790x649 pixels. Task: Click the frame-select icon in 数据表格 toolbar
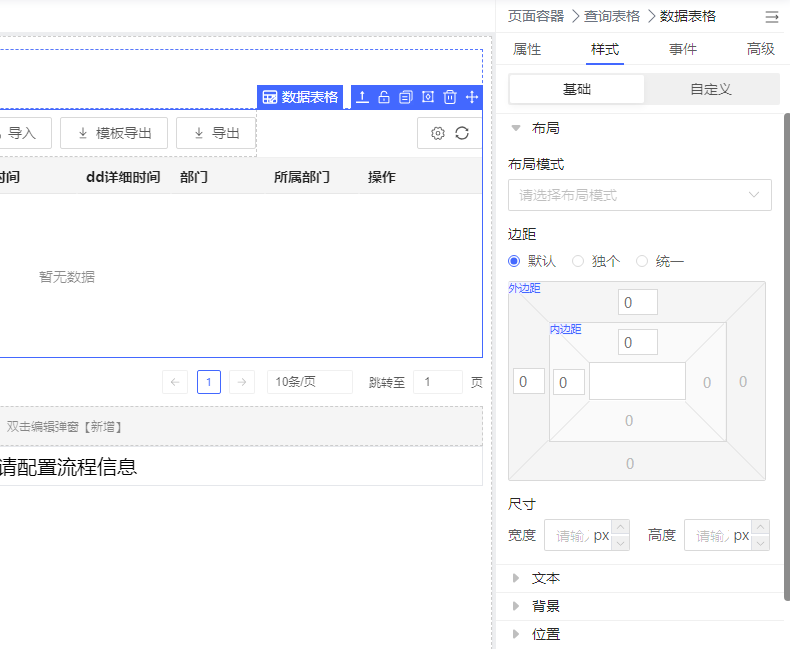(x=428, y=97)
